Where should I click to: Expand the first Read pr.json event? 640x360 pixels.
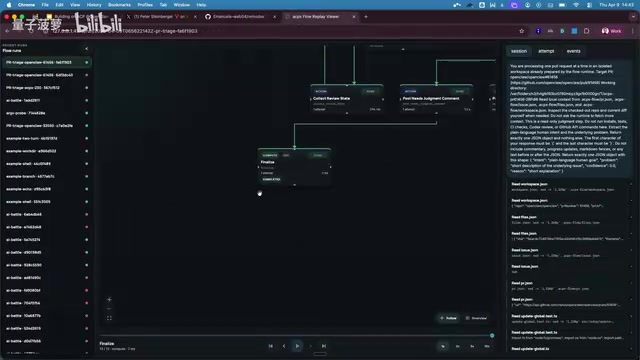(x=570, y=285)
